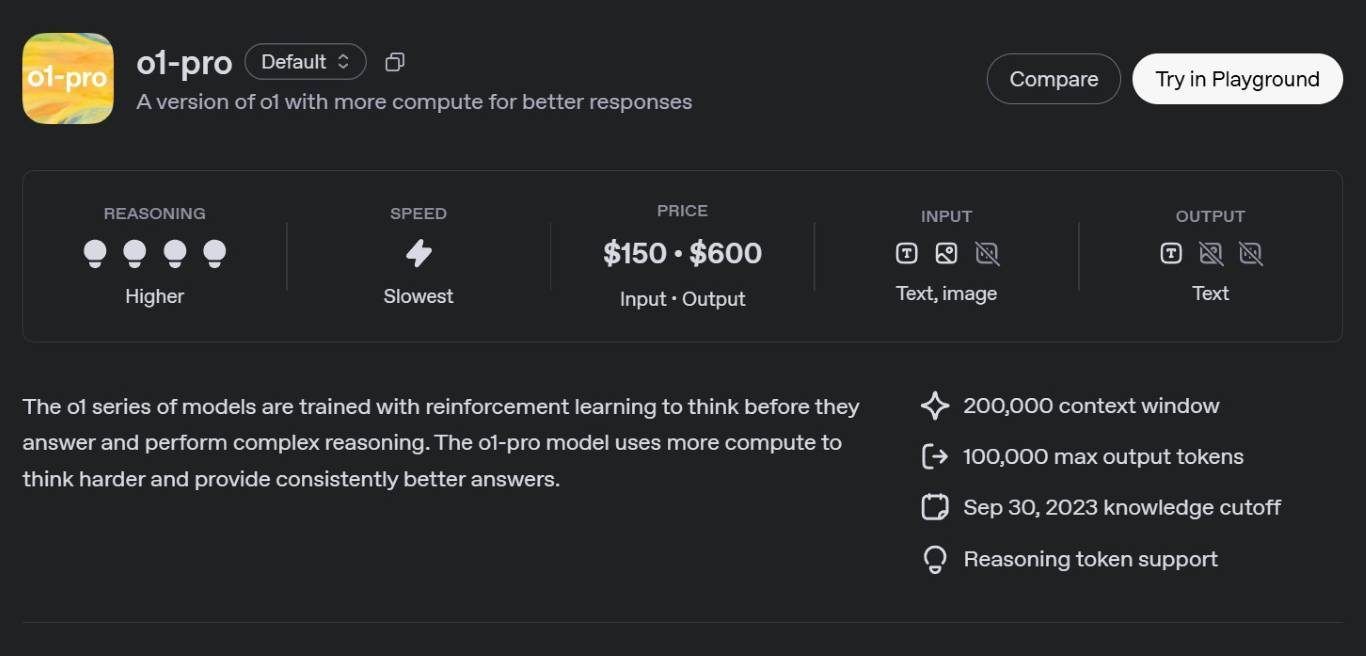Image resolution: width=1366 pixels, height=656 pixels.
Task: Toggle the disabled audio output indicator
Action: click(1251, 253)
